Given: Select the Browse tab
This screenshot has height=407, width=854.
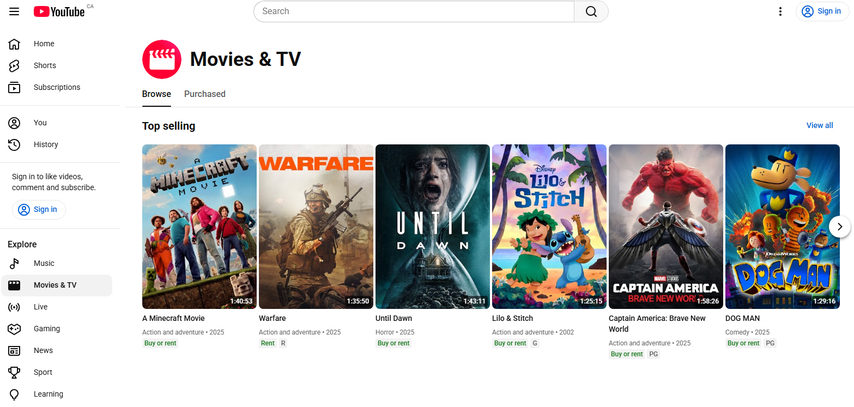Looking at the screenshot, I should [156, 94].
